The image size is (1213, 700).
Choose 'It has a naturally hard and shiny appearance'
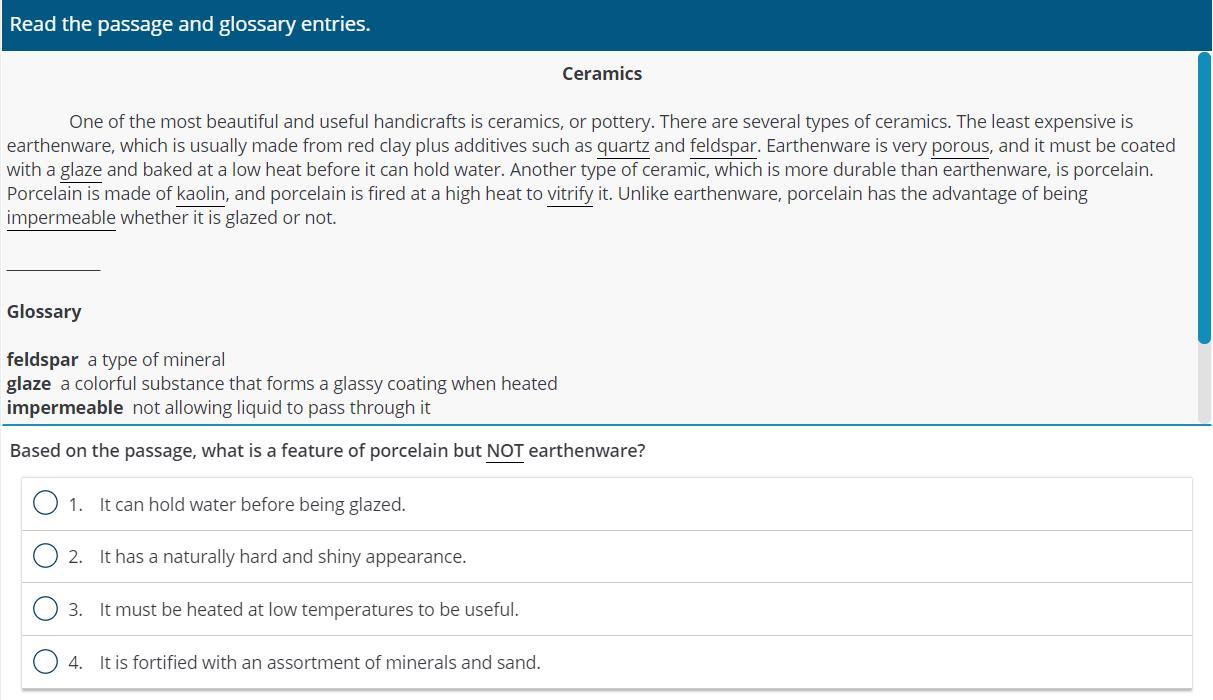click(282, 556)
